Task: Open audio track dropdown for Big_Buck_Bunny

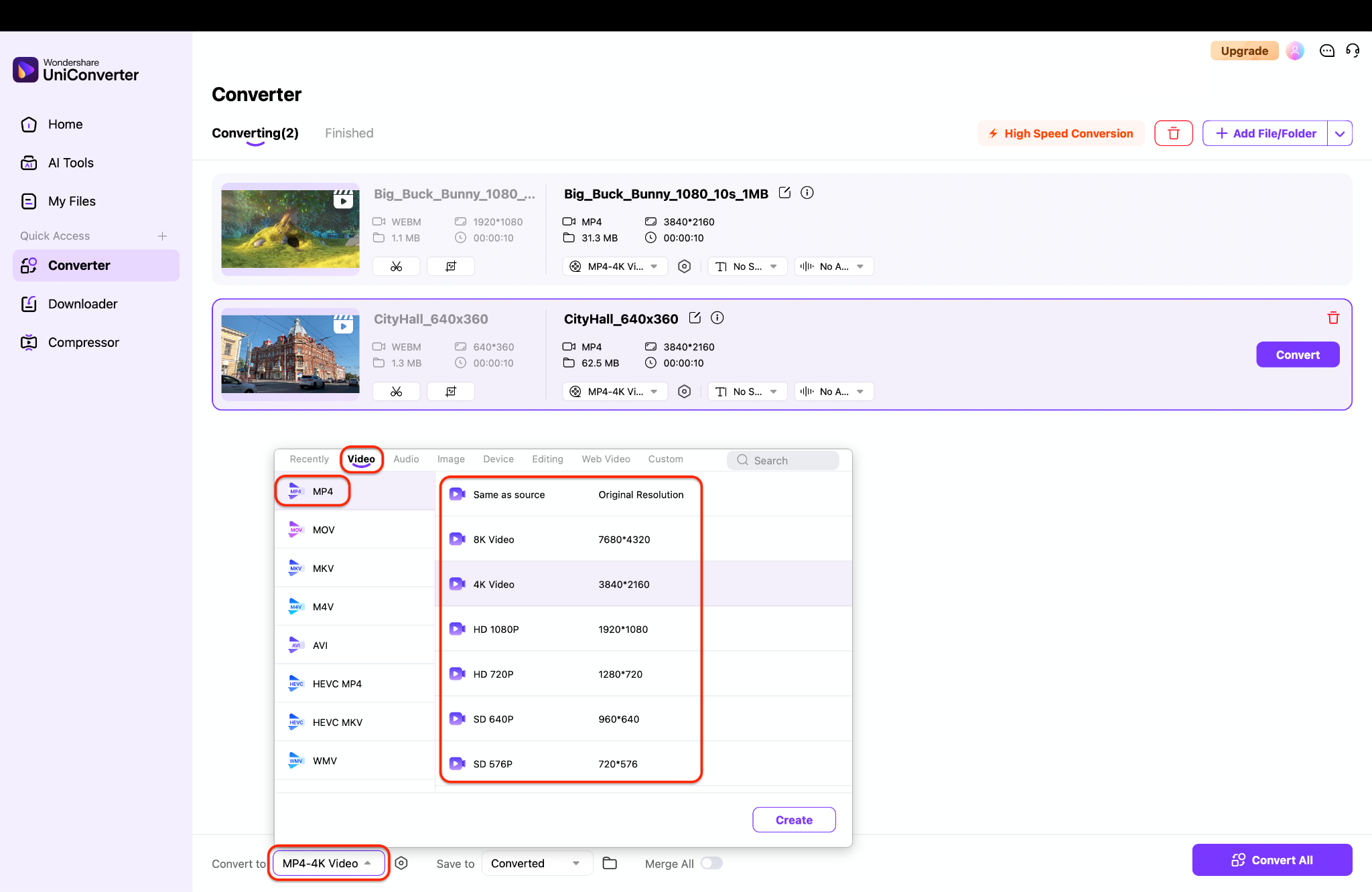Action: (834, 267)
